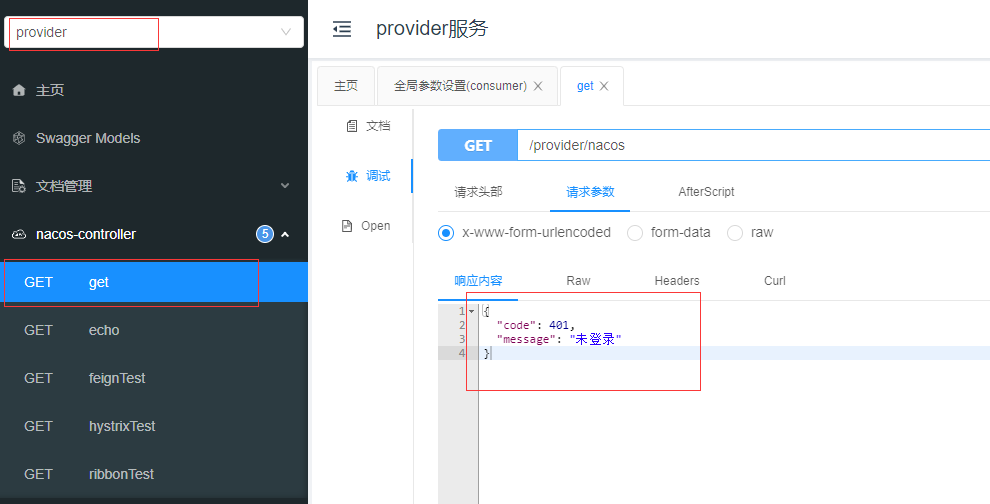990x504 pixels.
Task: Open the Open side tab
Action: (x=366, y=225)
